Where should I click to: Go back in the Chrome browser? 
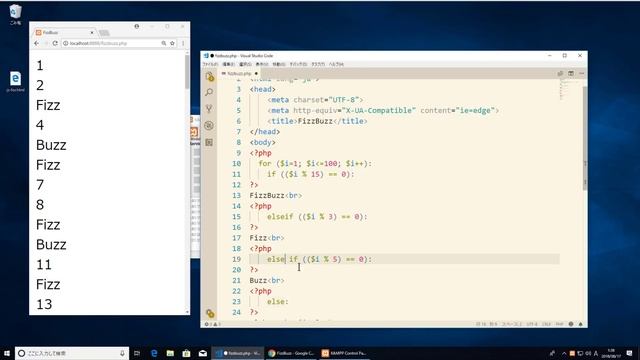[x=37, y=43]
